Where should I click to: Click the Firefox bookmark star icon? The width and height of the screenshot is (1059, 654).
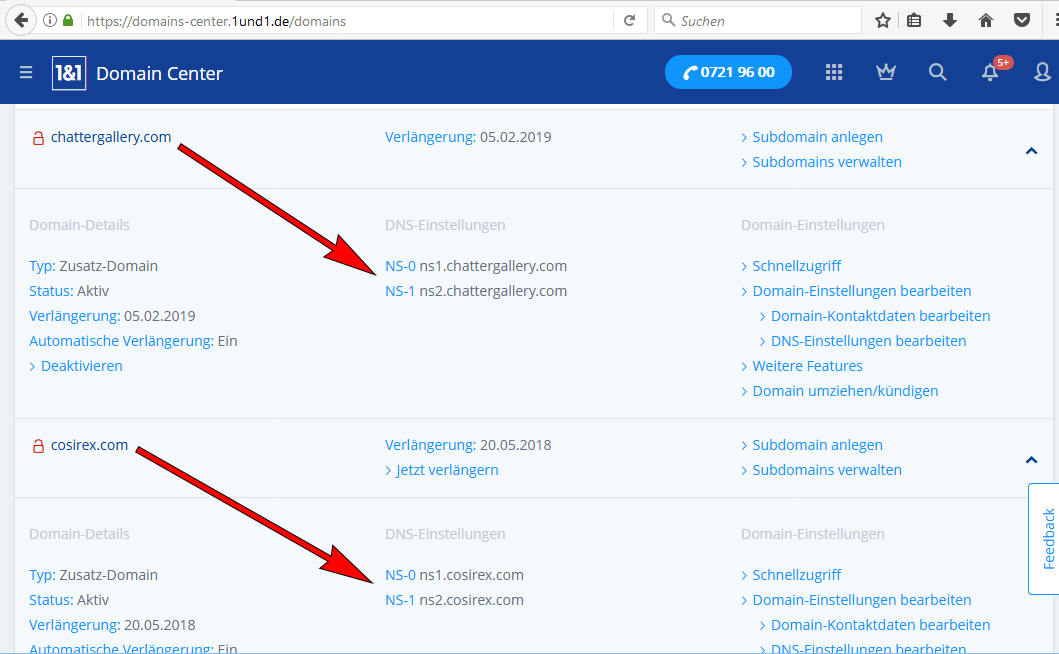point(883,20)
